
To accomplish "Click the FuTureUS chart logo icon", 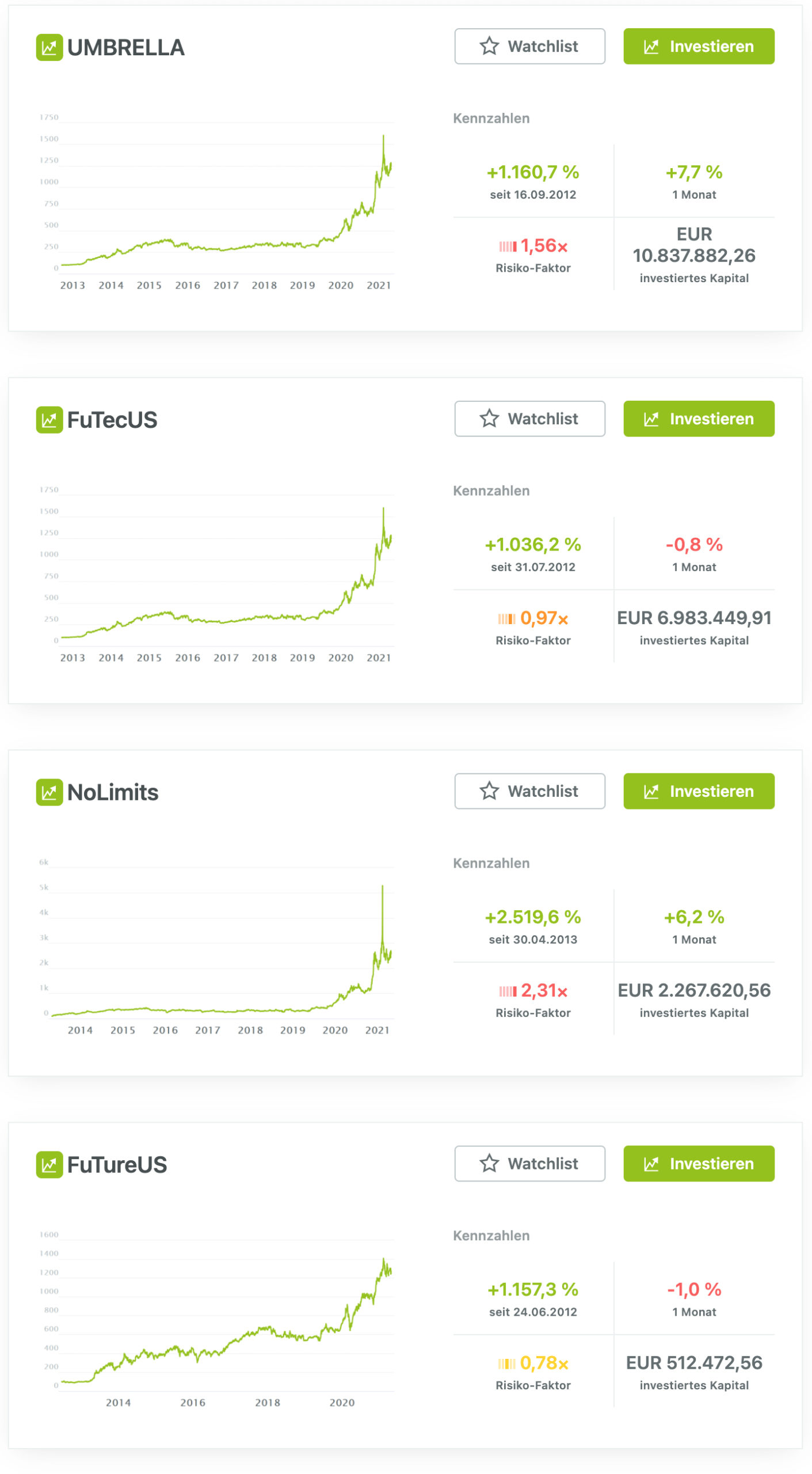I will click(49, 1165).
